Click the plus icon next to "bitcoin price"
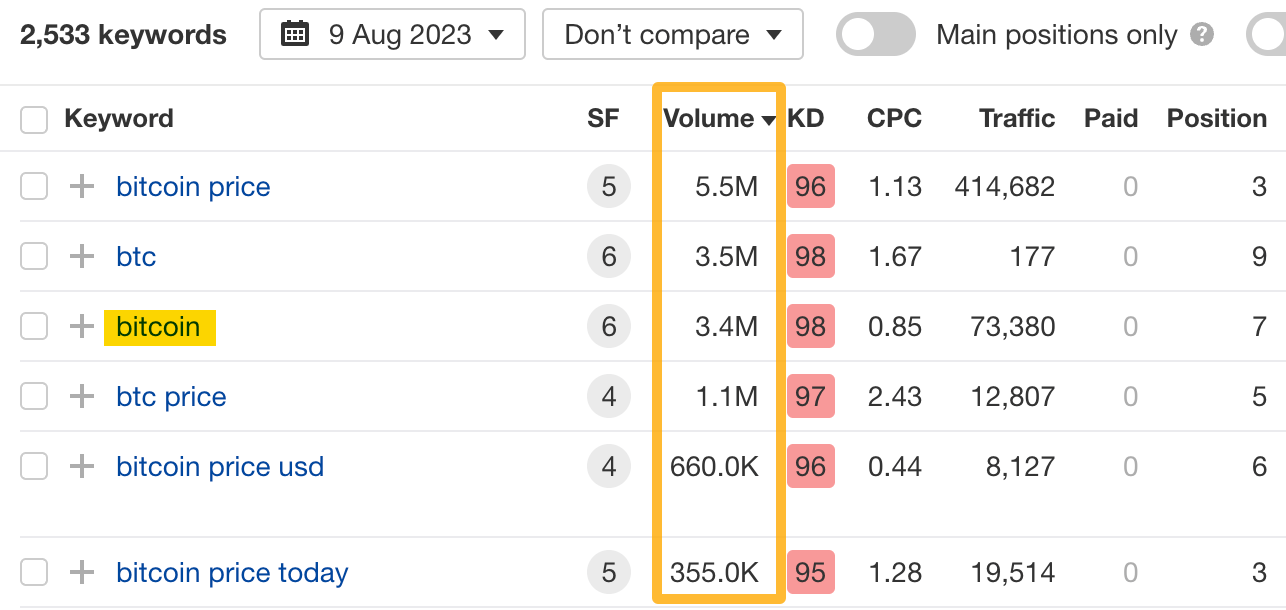Image resolution: width=1286 pixels, height=610 pixels. [x=81, y=186]
